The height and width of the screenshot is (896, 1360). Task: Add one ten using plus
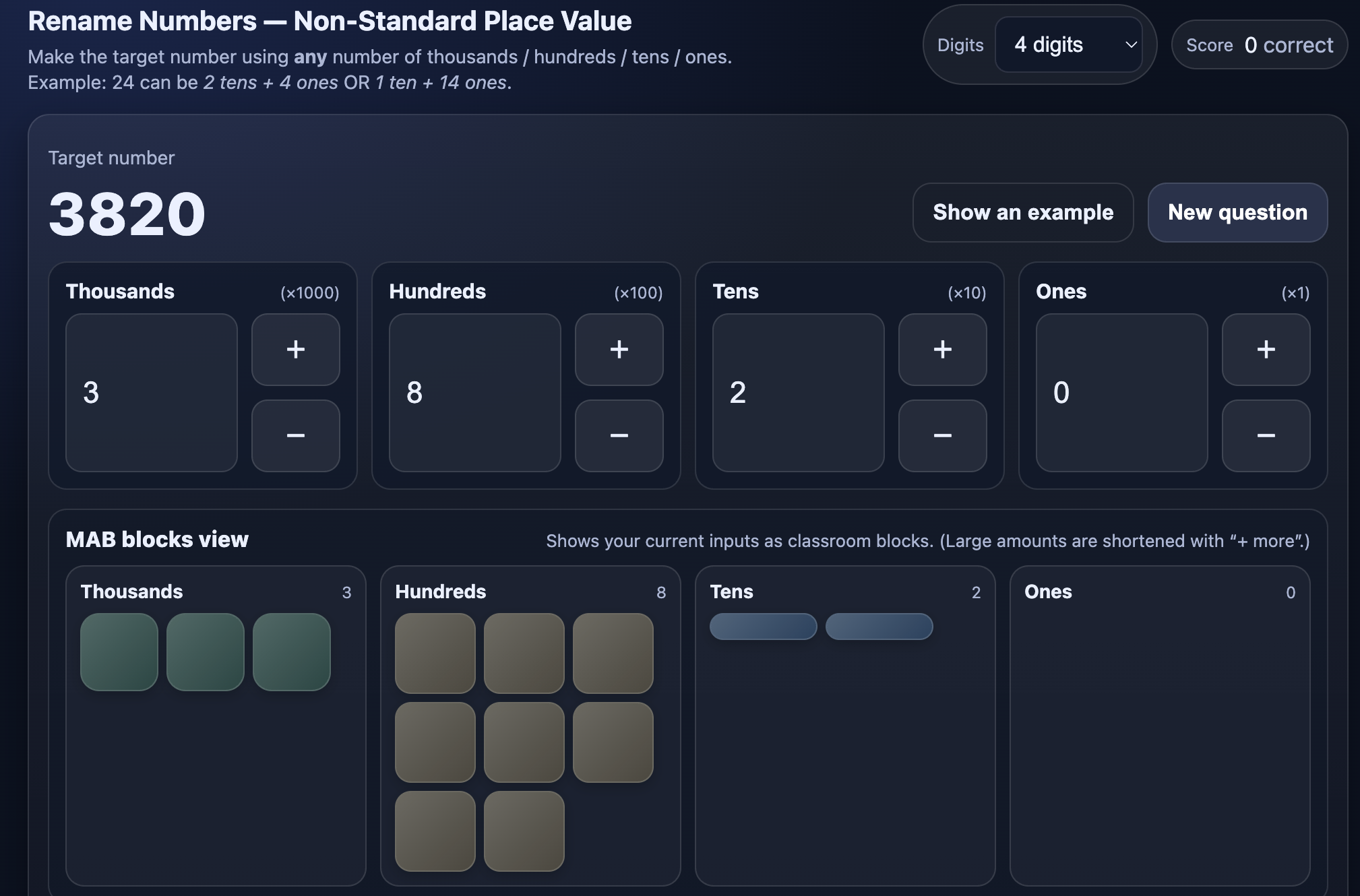pos(942,350)
